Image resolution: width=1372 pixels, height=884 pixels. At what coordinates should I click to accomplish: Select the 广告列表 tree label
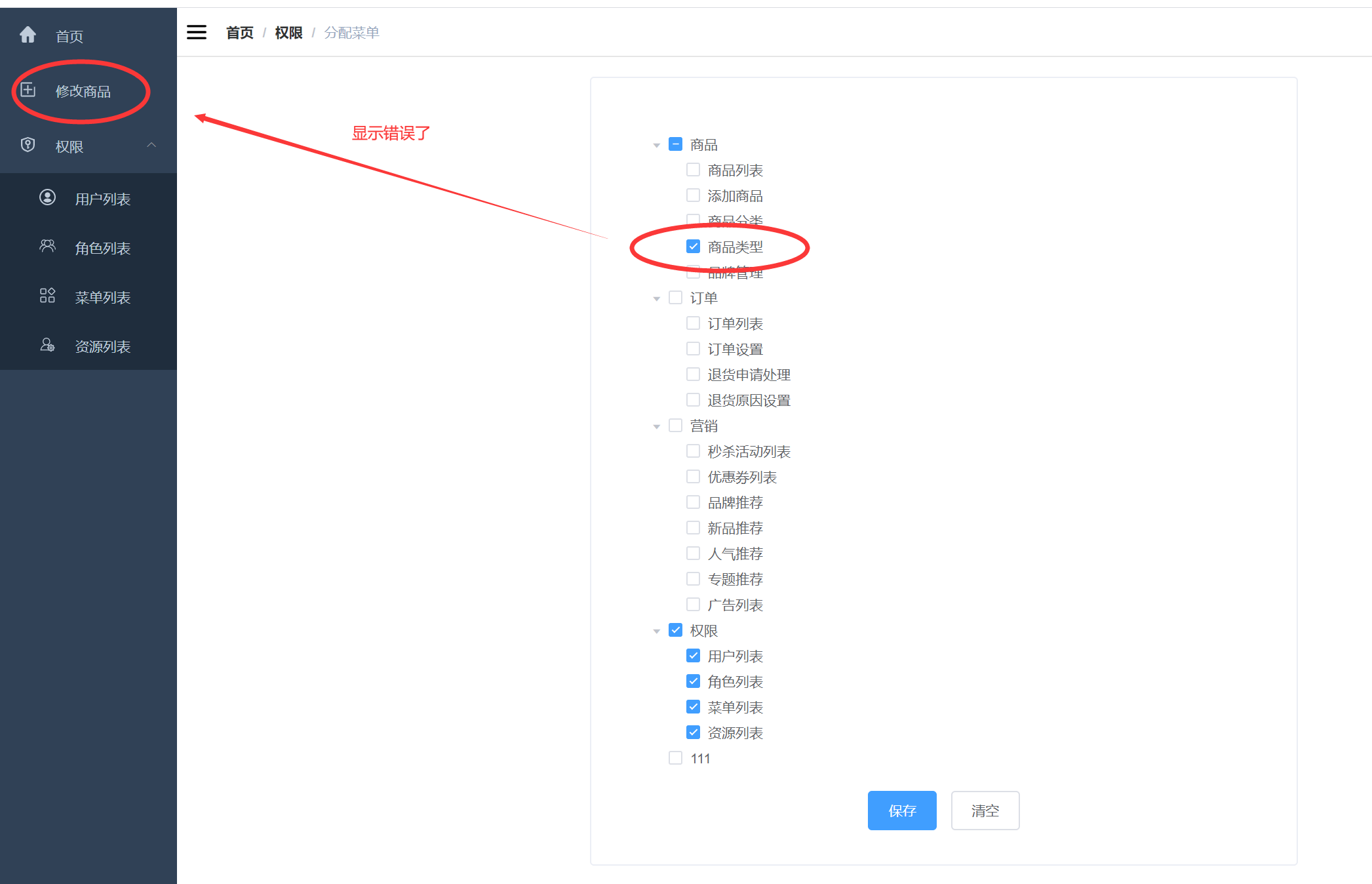735,605
